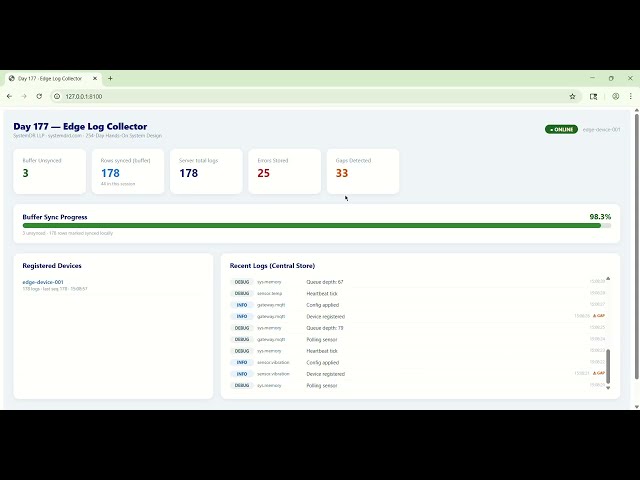Click the edge-device-001 label beside ONLINE badge
The width and height of the screenshot is (640, 480).
[x=601, y=129]
